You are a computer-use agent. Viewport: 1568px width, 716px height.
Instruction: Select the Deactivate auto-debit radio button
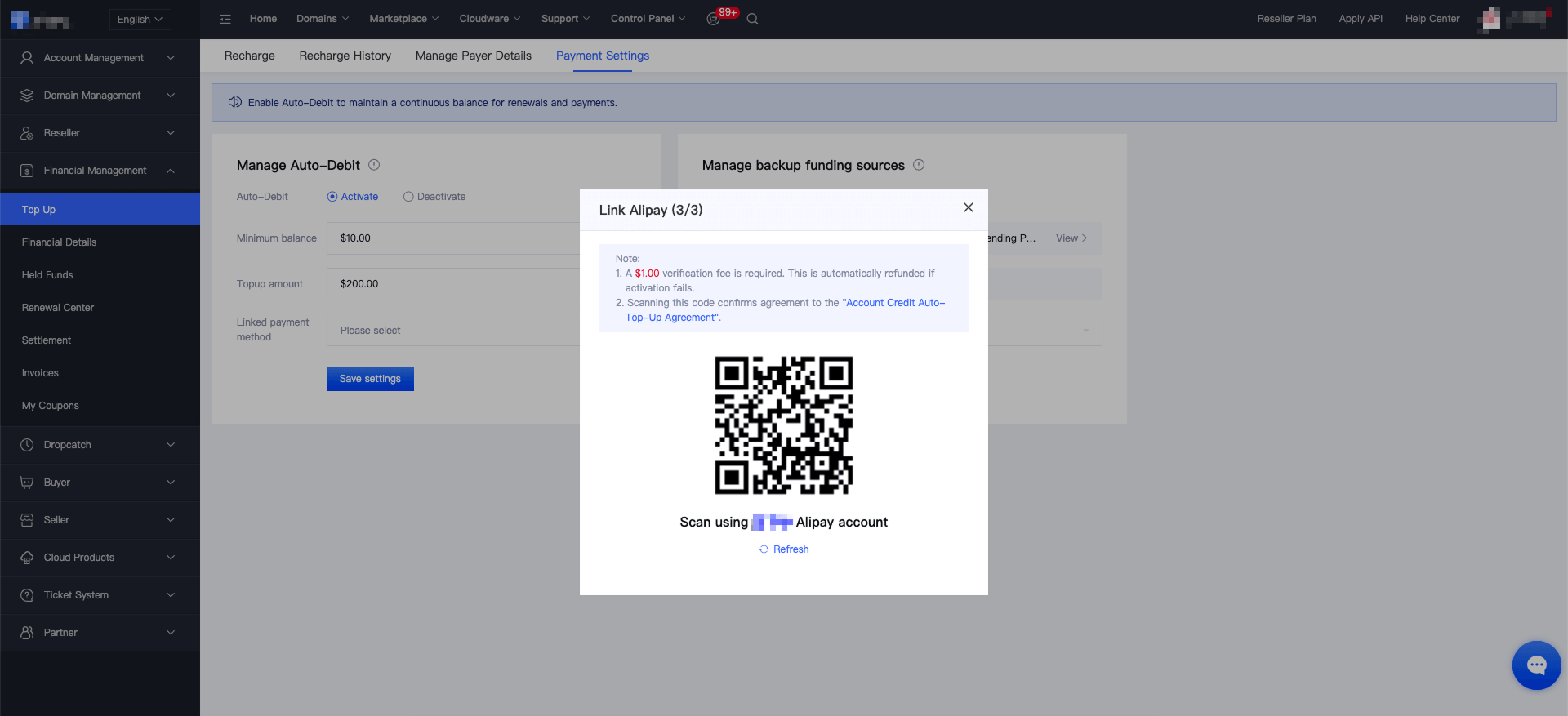(x=408, y=197)
